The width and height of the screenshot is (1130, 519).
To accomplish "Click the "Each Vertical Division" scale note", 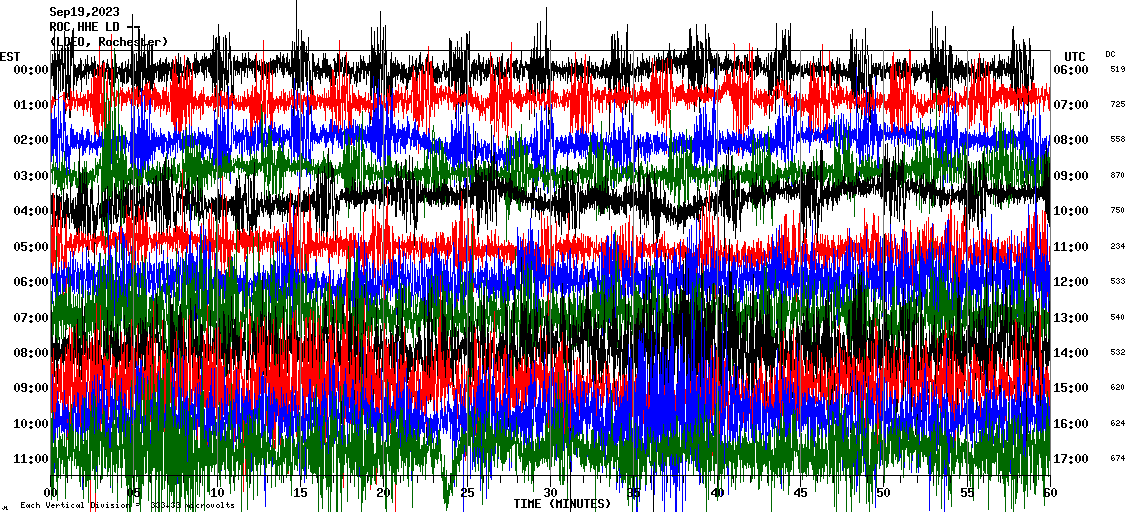I will (127, 505).
